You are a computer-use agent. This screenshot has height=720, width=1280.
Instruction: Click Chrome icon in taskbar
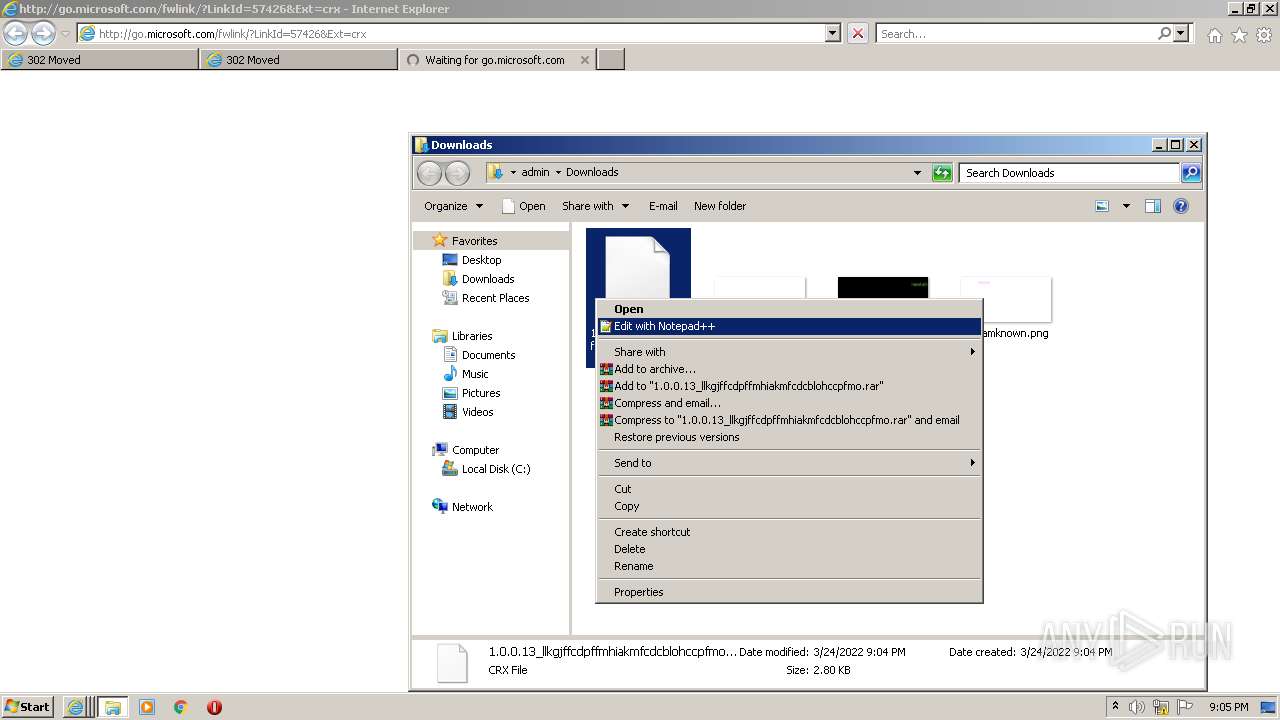[180, 707]
